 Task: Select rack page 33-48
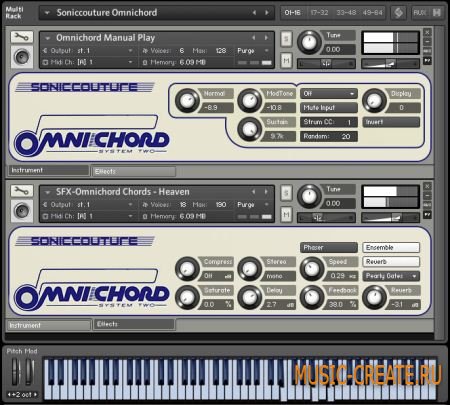click(x=346, y=13)
